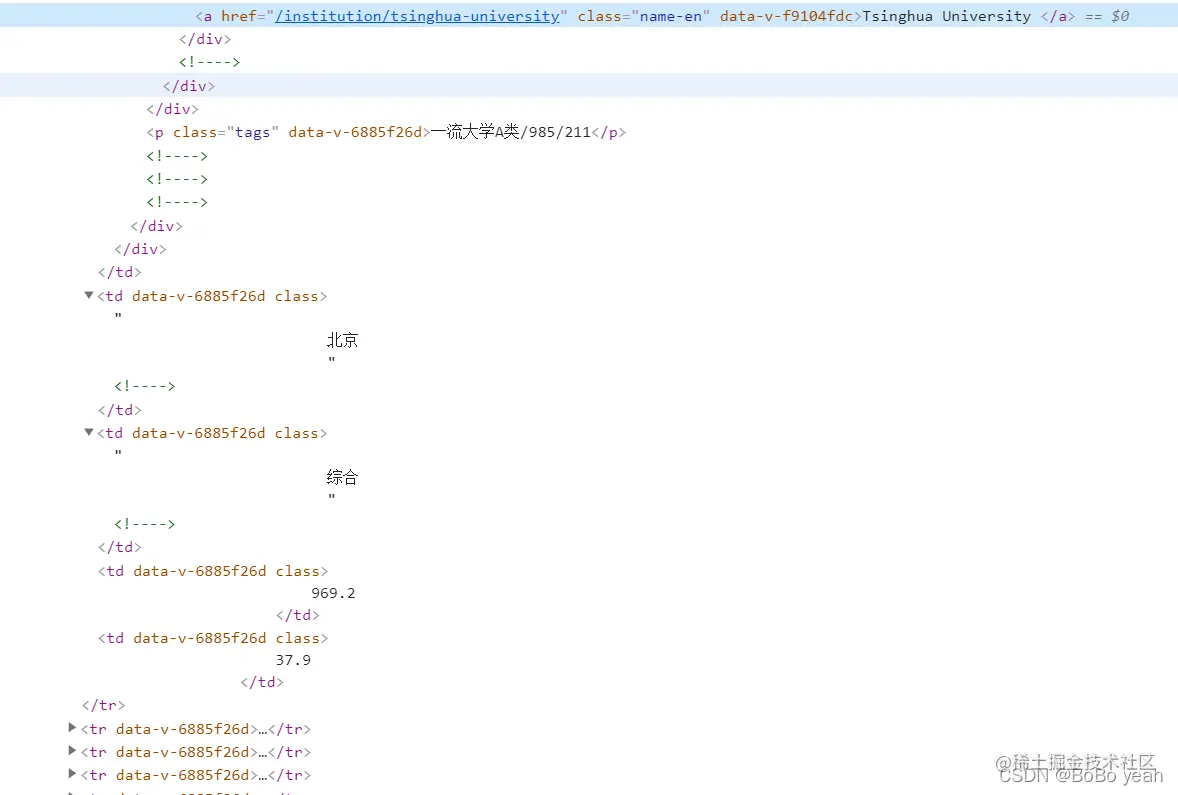Collapse the td node containing 北京
Image resolution: width=1178 pixels, height=795 pixels.
[89, 295]
